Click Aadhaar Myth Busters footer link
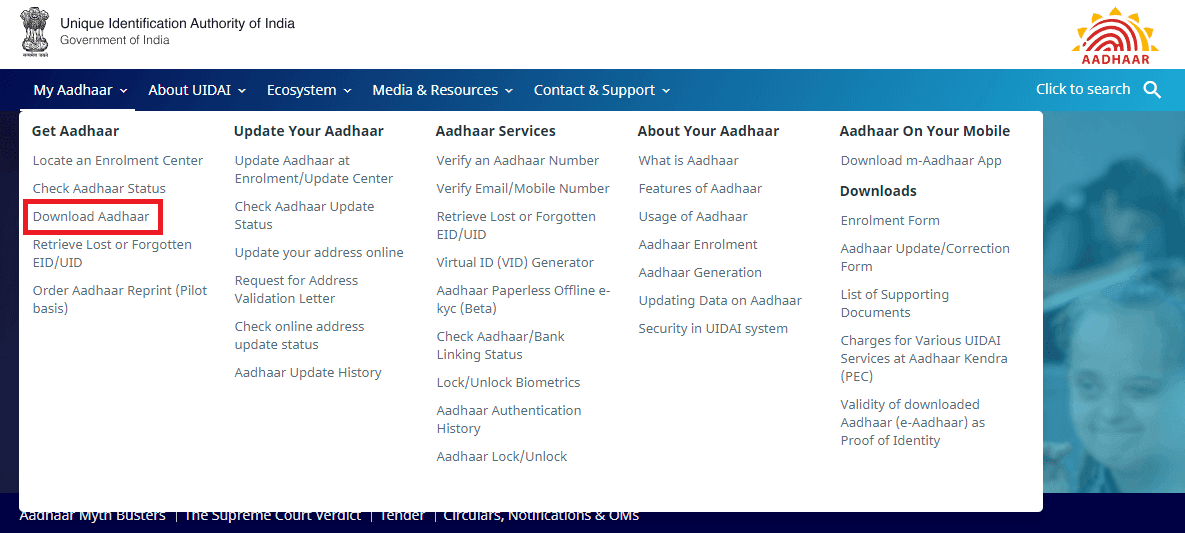The height and width of the screenshot is (533, 1185). (92, 516)
